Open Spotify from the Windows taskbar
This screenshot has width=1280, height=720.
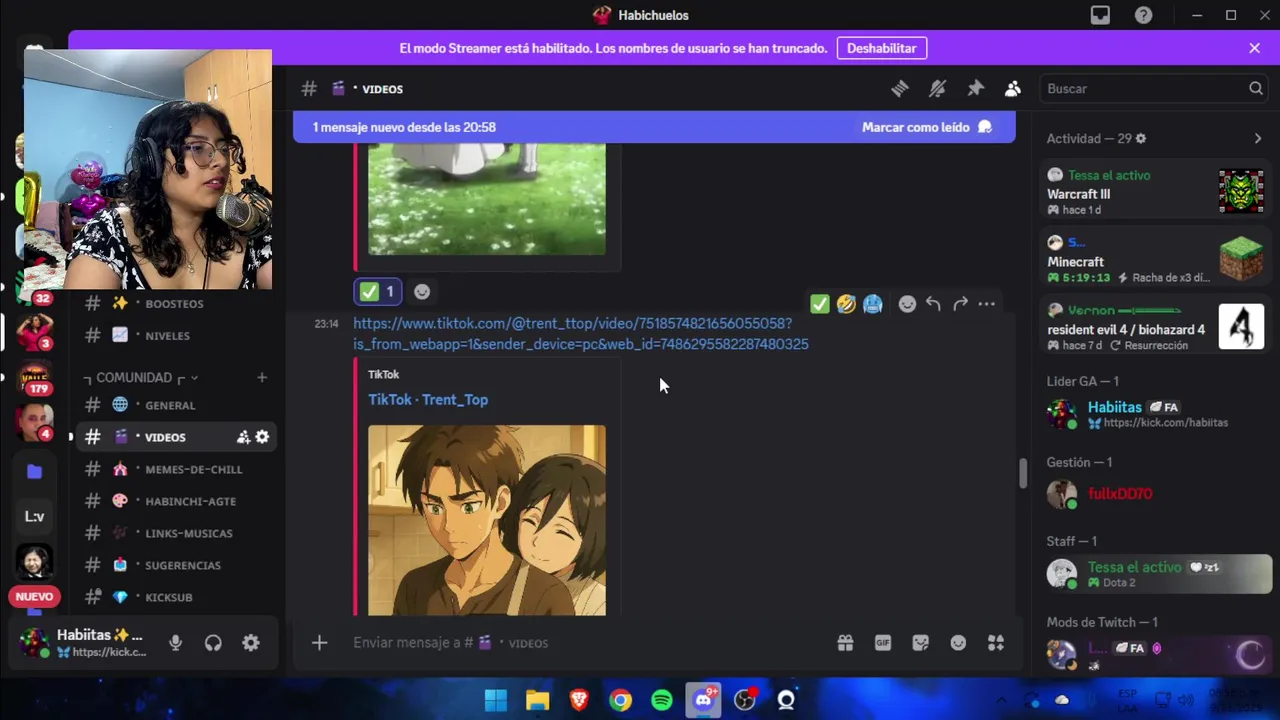662,700
